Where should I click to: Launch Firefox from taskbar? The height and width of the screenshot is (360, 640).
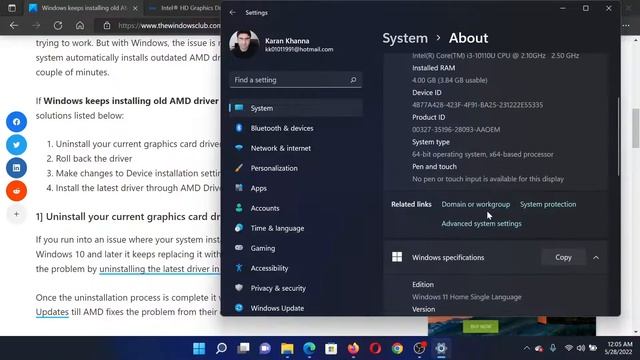point(353,348)
